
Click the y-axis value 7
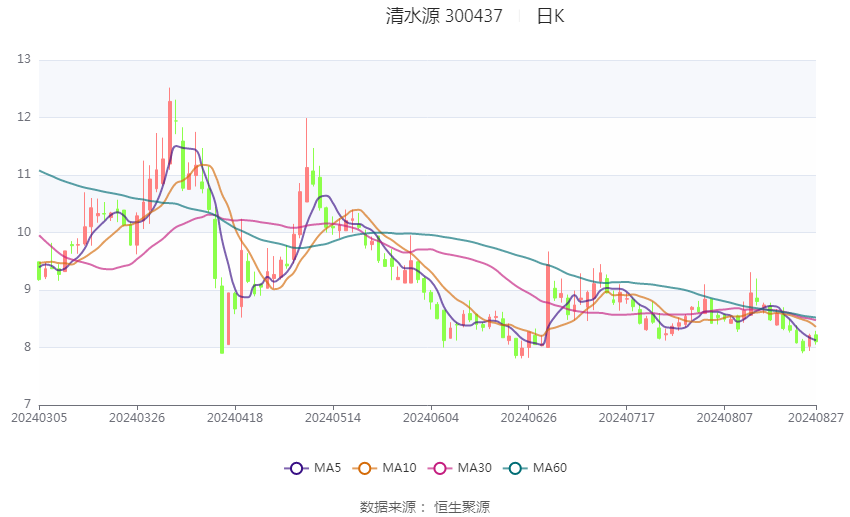[28, 404]
